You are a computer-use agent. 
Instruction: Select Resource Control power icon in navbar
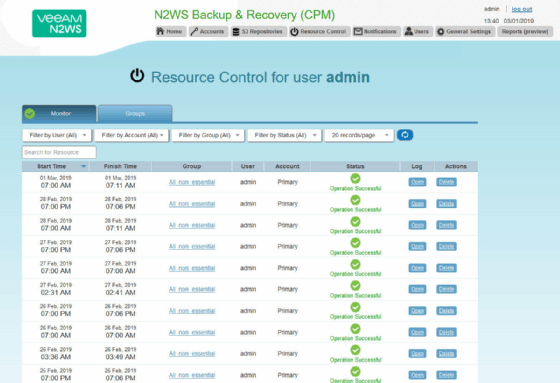click(x=294, y=32)
